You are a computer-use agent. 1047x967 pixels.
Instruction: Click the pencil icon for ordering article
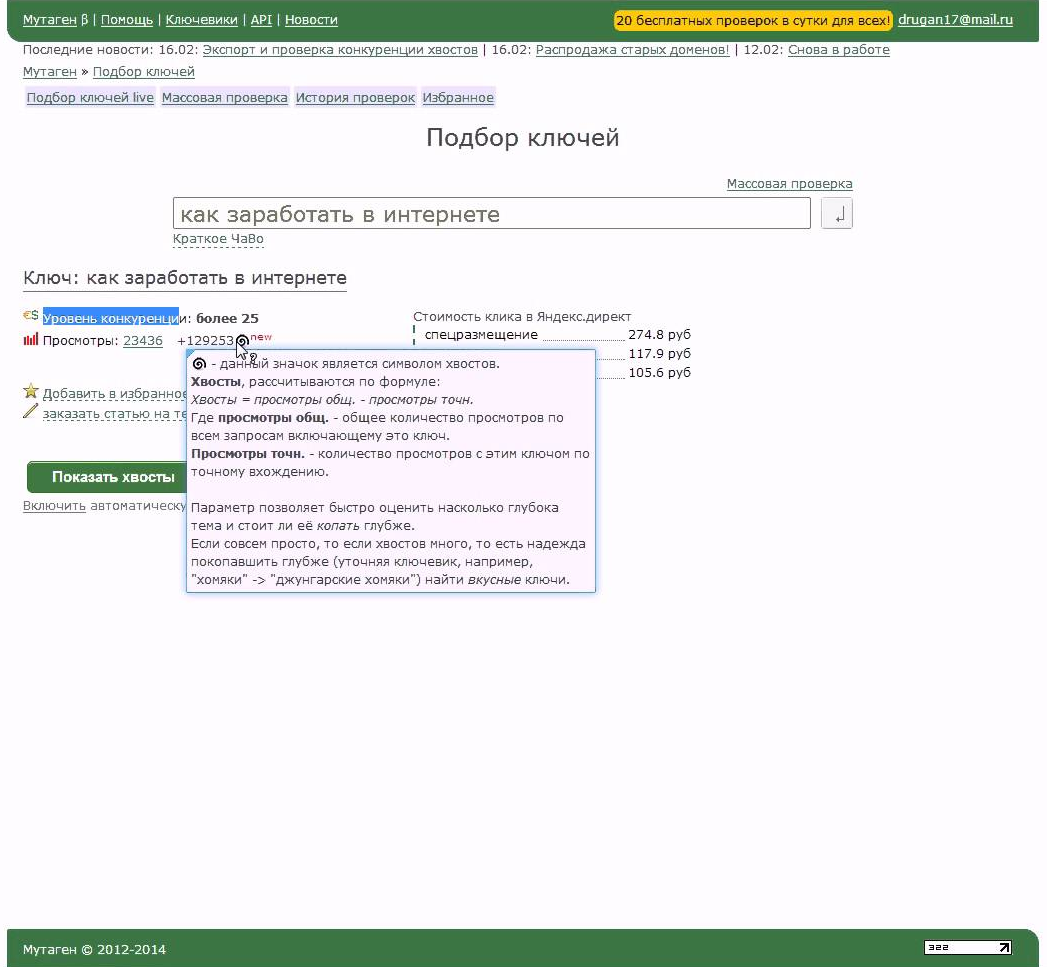[31, 412]
